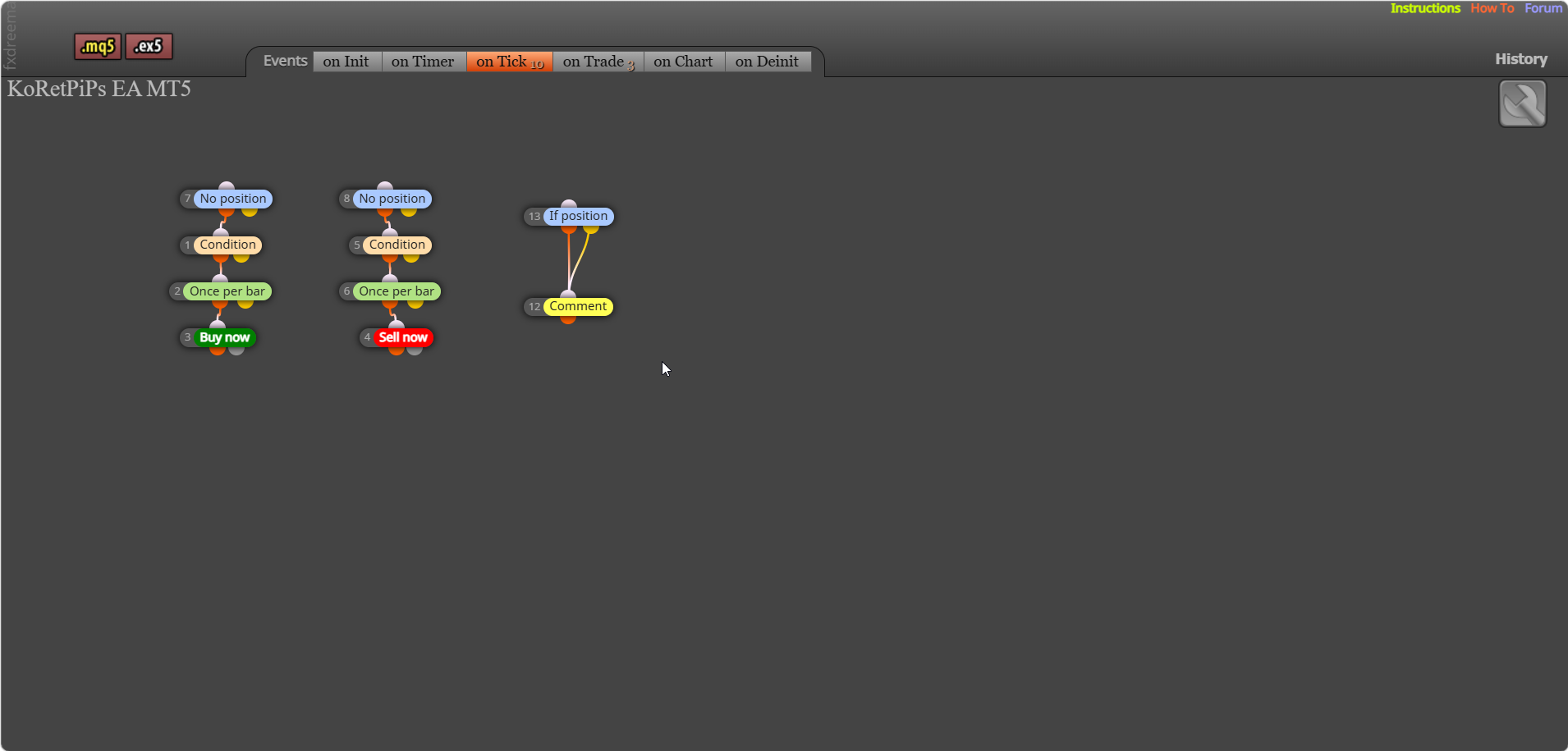Click yellow output connector of If position

coord(591,229)
